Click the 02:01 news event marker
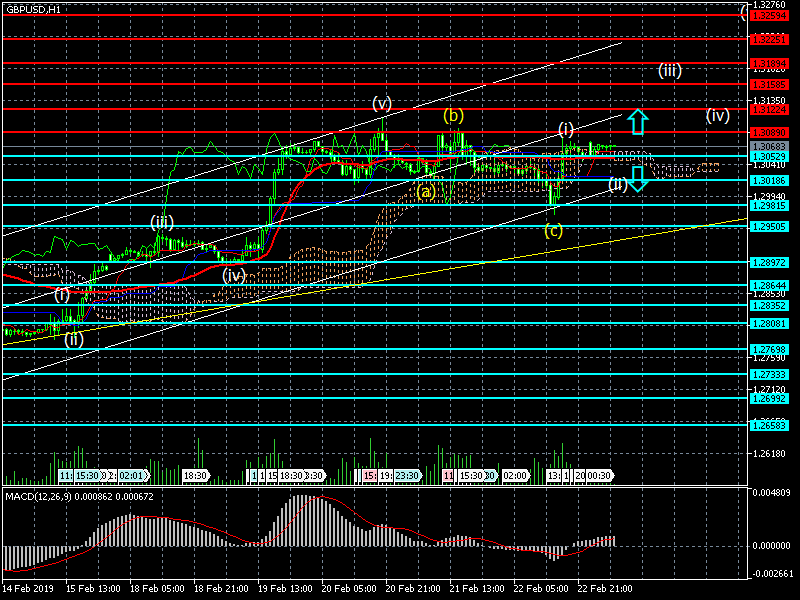The width and height of the screenshot is (800, 600). point(133,476)
